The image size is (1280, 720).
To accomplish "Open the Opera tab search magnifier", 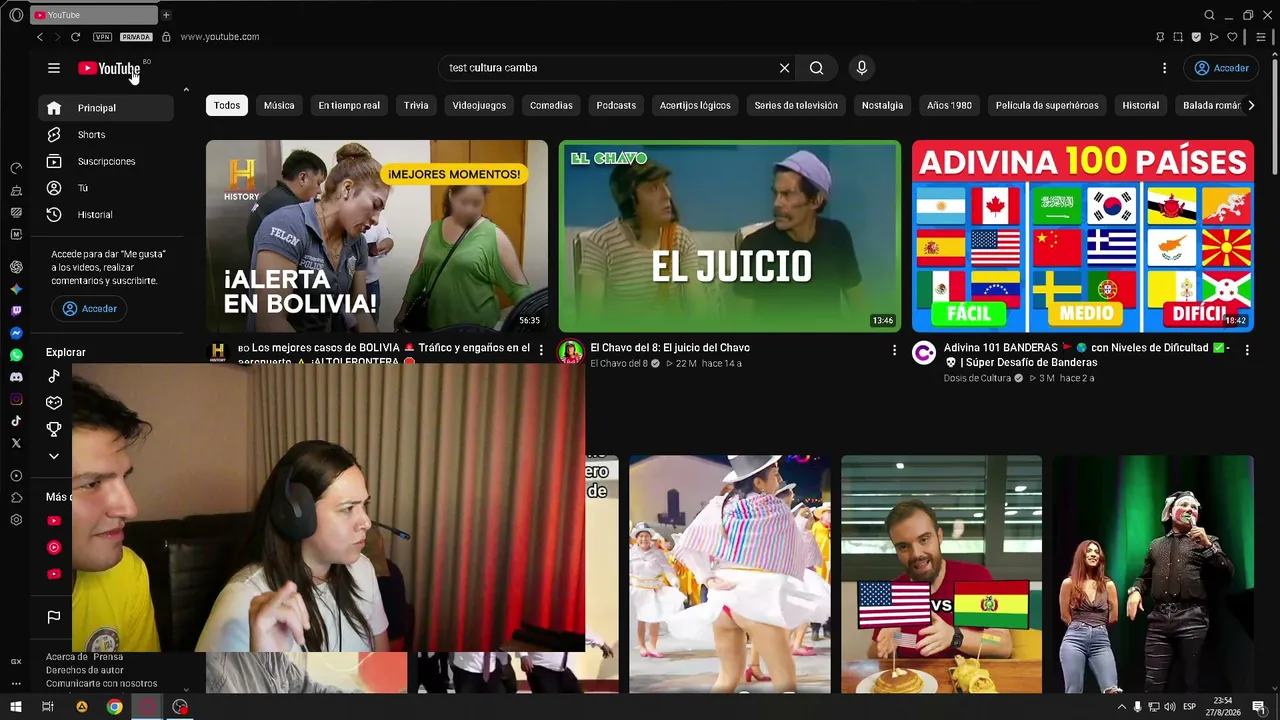I will click(x=1209, y=15).
